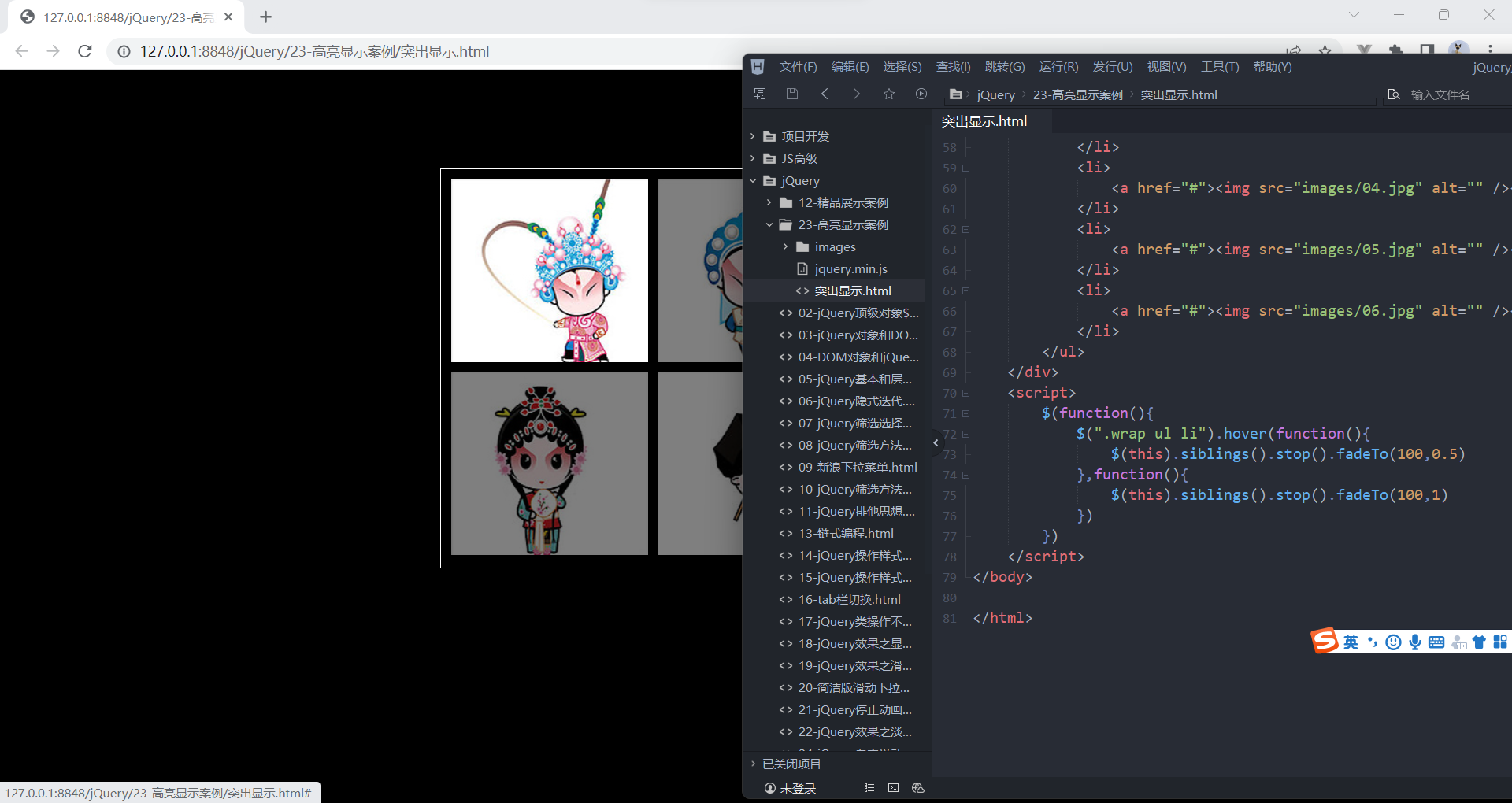
Task: Expand the 项目开发 folder
Action: 753,135
